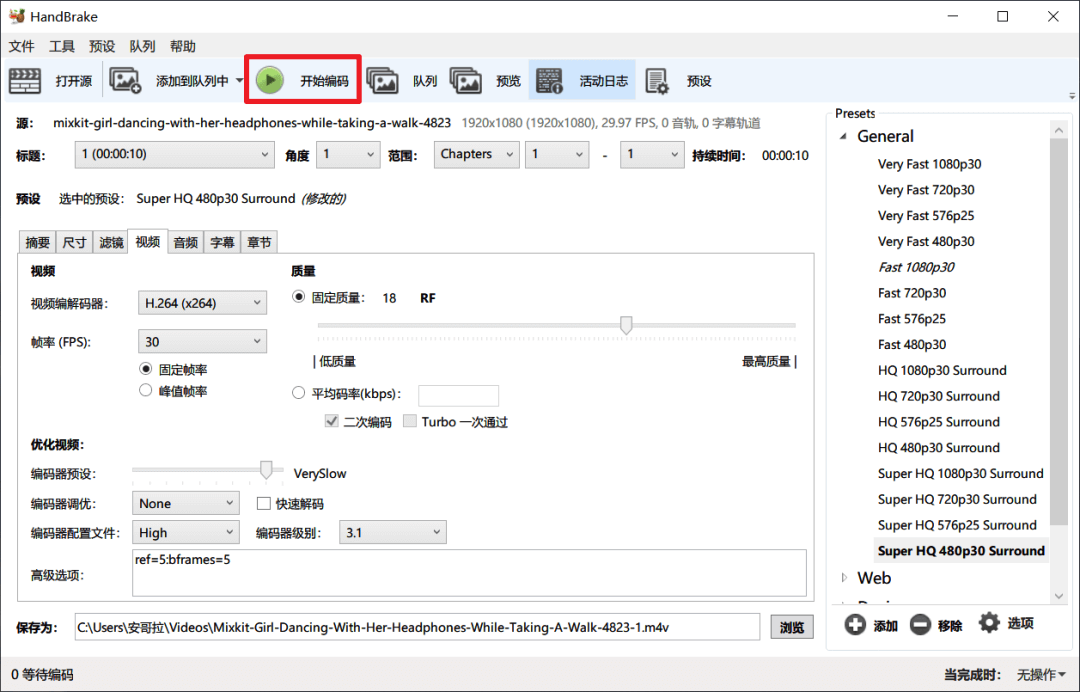The width and height of the screenshot is (1080, 692).
Task: Open the end chapter dropdown
Action: (x=652, y=154)
